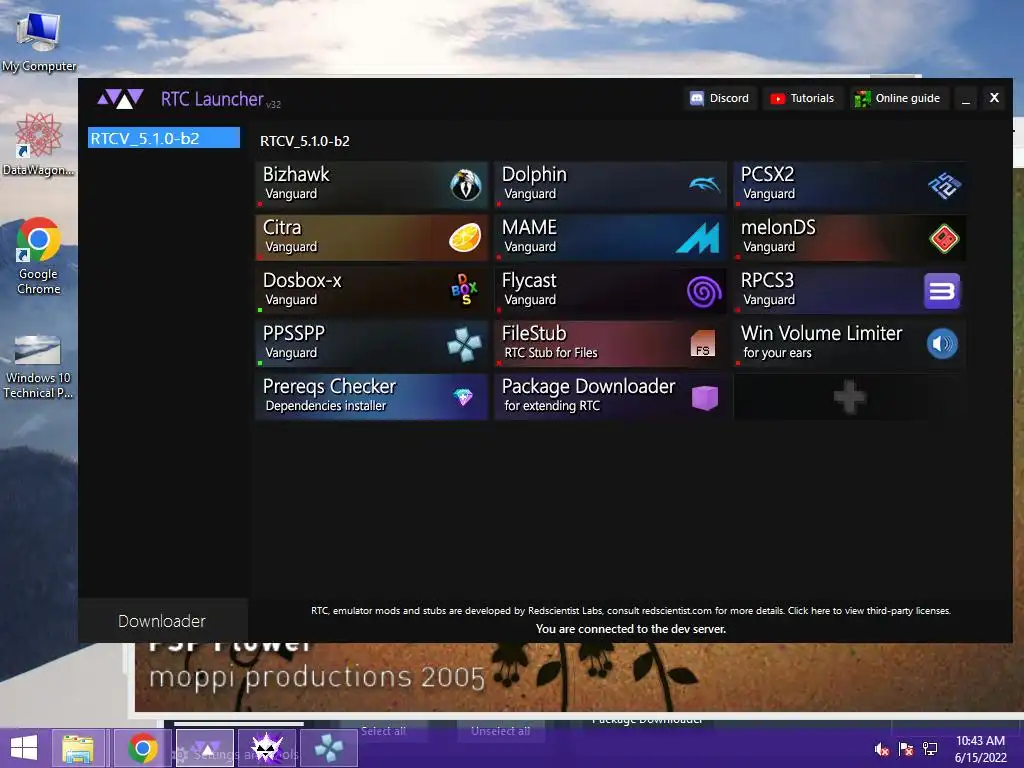The width and height of the screenshot is (1024, 768).
Task: Click the Flycast purple swirl icon
Action: (x=704, y=291)
